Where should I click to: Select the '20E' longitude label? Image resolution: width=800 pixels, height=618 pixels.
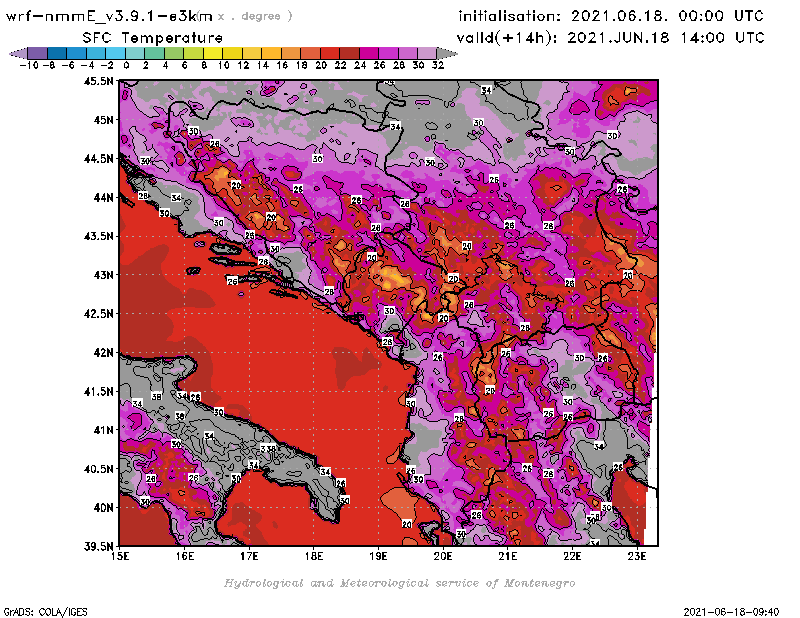pyautogui.click(x=443, y=556)
